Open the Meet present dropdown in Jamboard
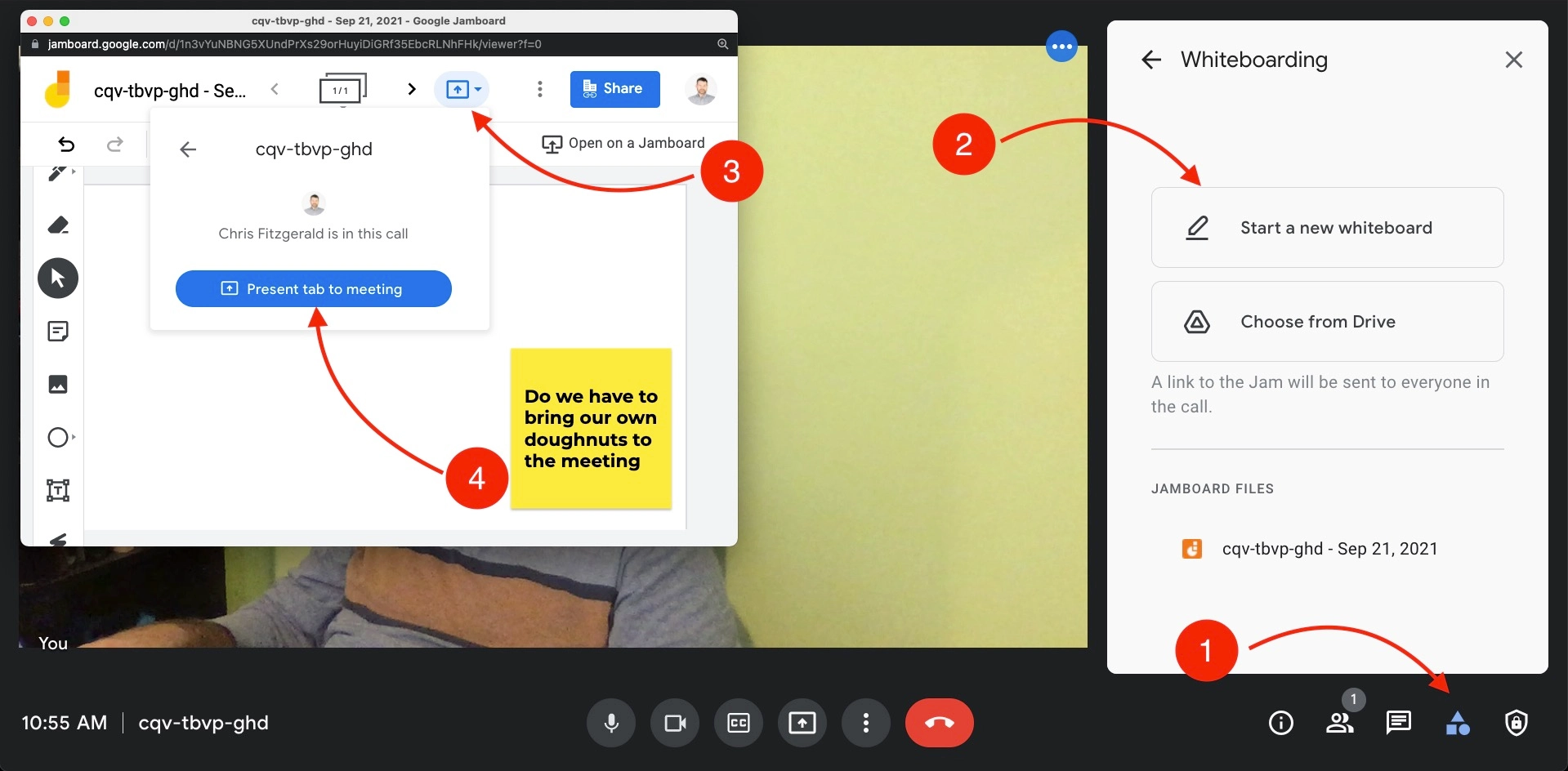The width and height of the screenshot is (1568, 771). click(462, 89)
